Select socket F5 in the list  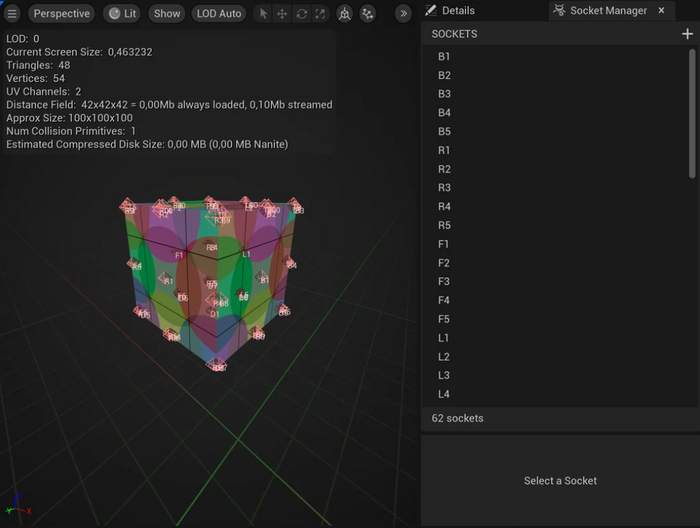tap(444, 319)
